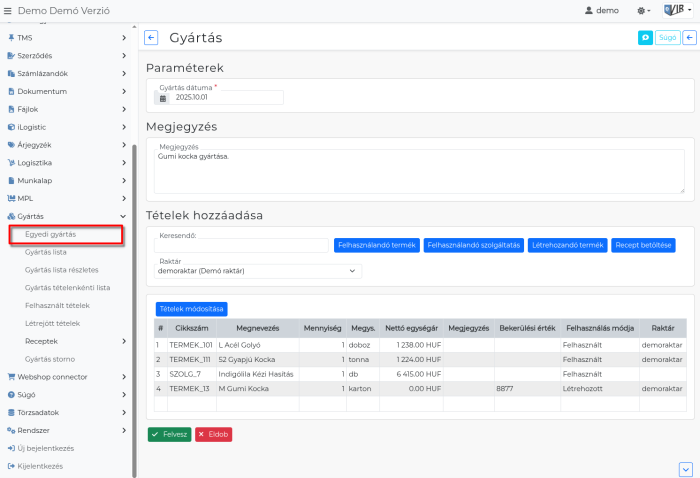
Task: Open Gyártás lista in the sidebar
Action: [x=46, y=252]
